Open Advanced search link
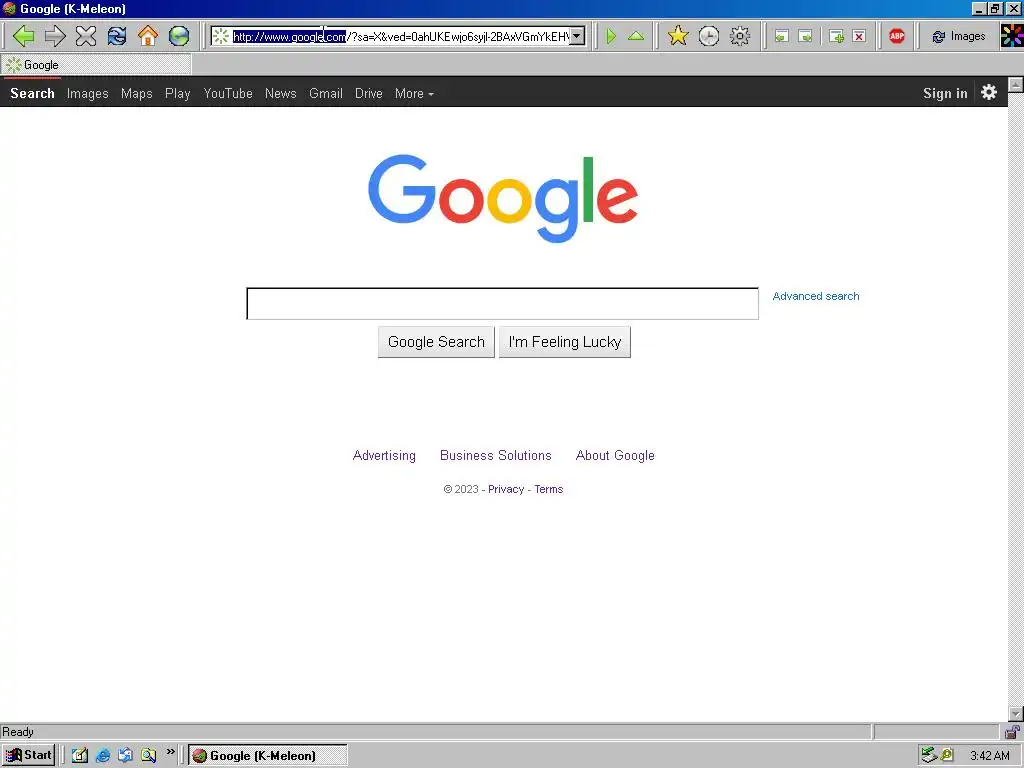1024x768 pixels. click(x=816, y=296)
